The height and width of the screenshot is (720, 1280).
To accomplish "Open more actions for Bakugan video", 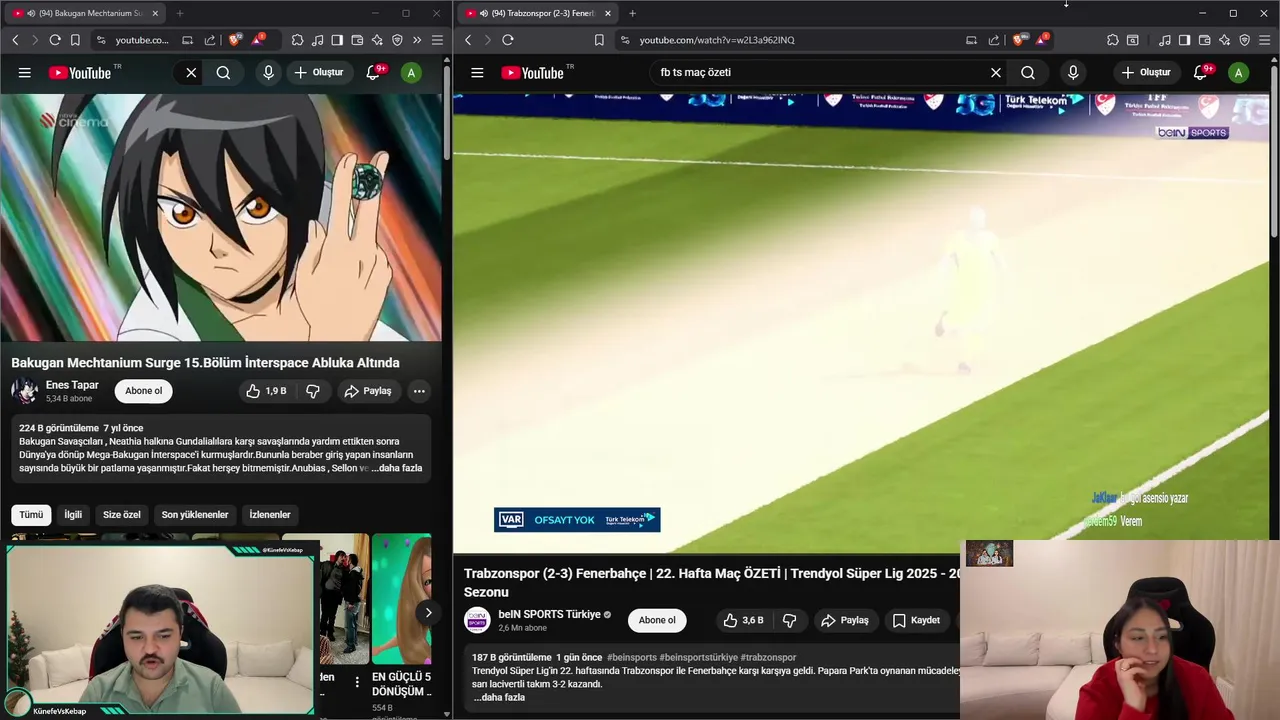I will [x=419, y=391].
